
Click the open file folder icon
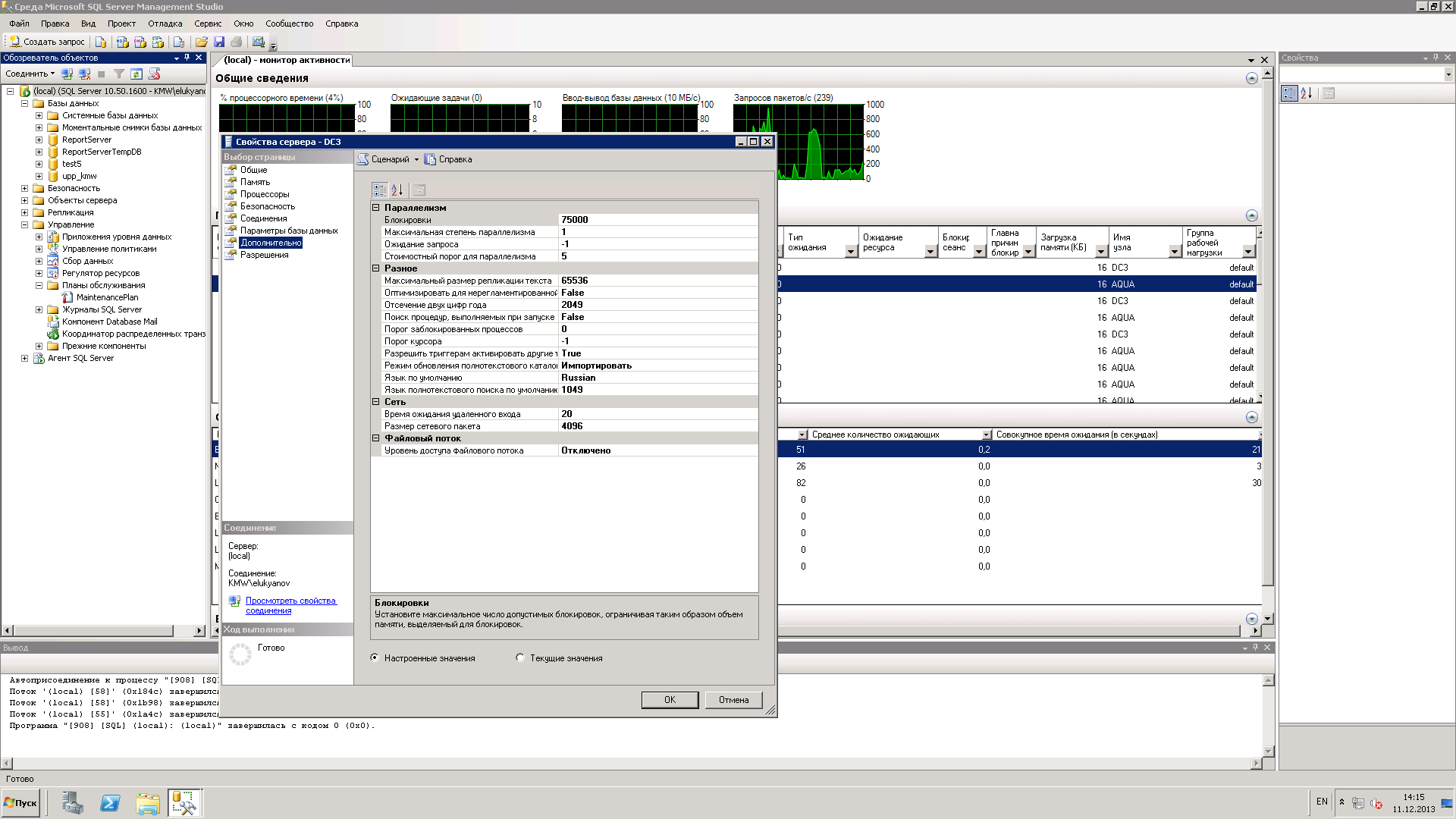pyautogui.click(x=202, y=42)
